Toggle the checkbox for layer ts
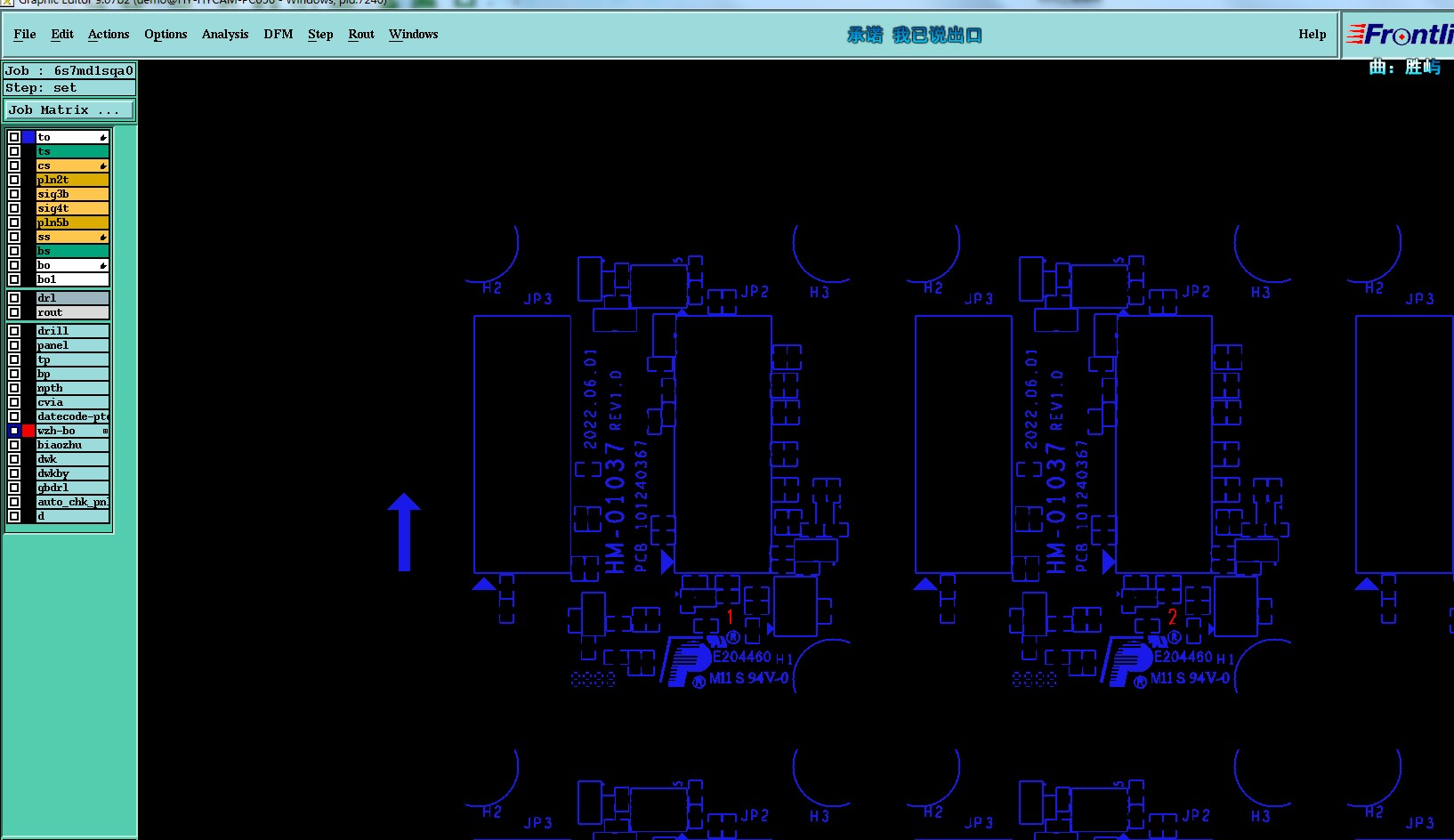The image size is (1454, 840). click(14, 151)
